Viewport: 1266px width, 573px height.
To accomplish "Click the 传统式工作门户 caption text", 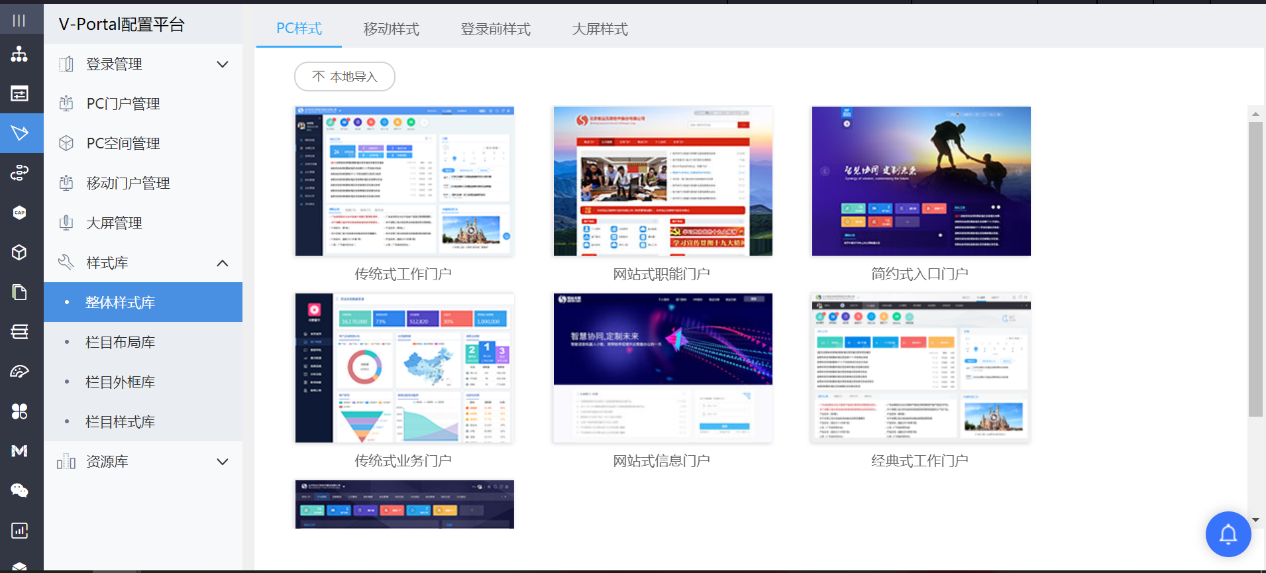I will pos(403,274).
